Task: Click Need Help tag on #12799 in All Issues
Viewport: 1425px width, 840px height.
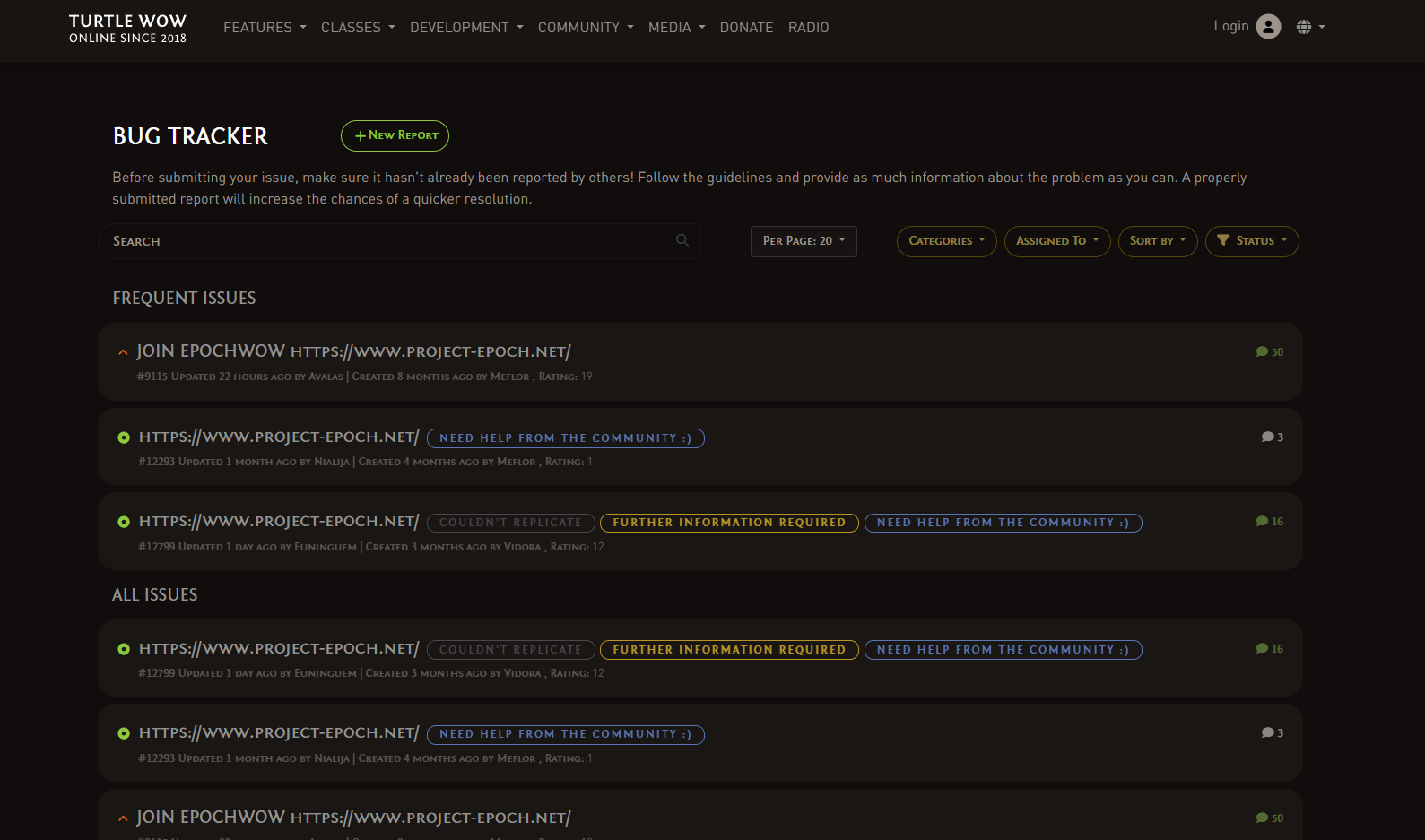Action: tap(1003, 650)
